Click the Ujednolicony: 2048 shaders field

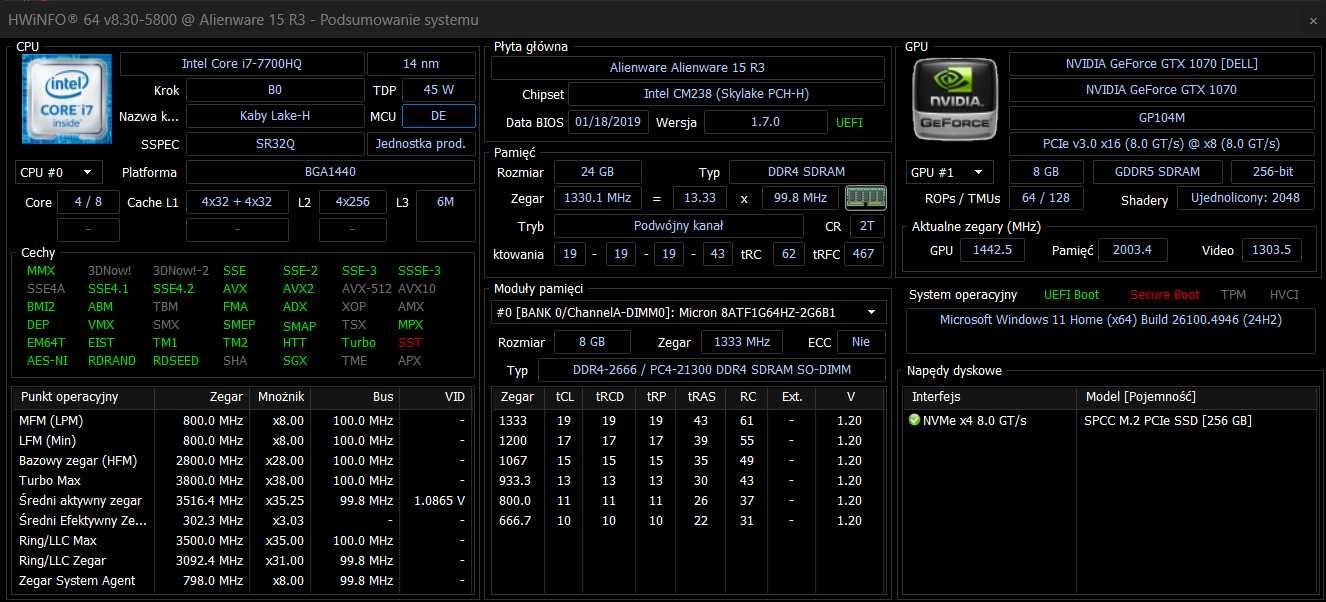[x=1246, y=198]
